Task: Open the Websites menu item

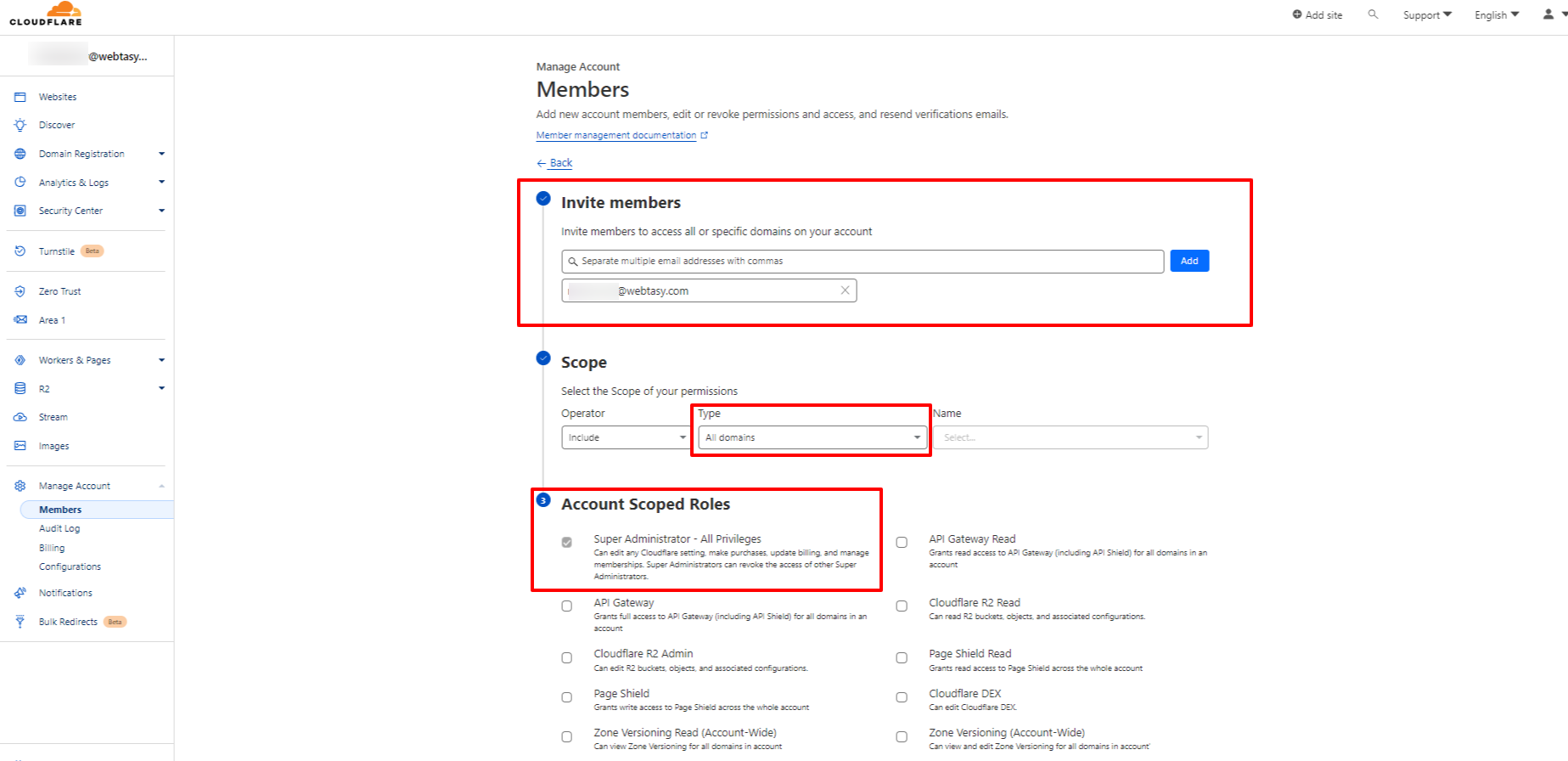Action: coord(58,97)
